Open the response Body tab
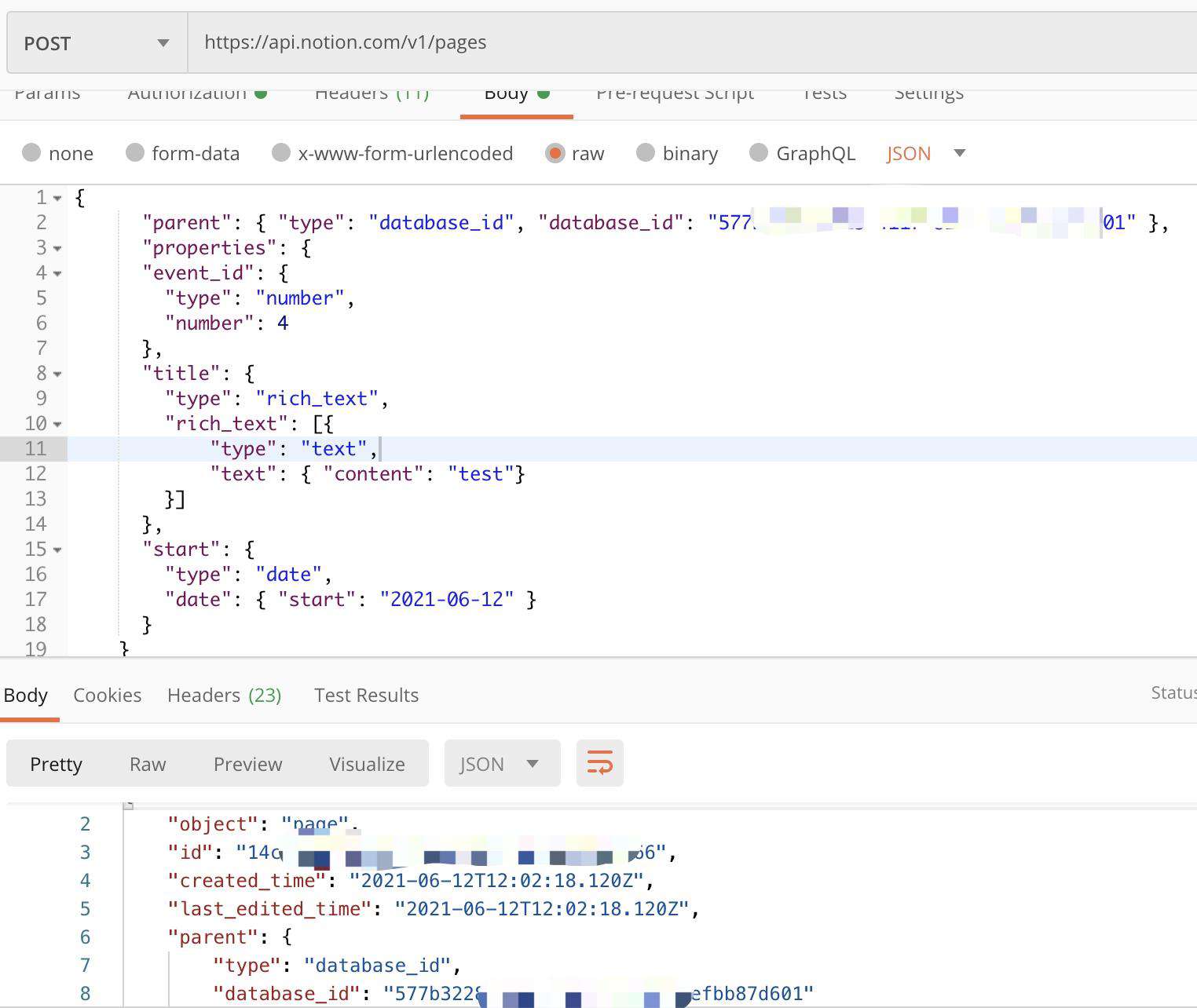Screen dimensions: 1197x1008 26,695
